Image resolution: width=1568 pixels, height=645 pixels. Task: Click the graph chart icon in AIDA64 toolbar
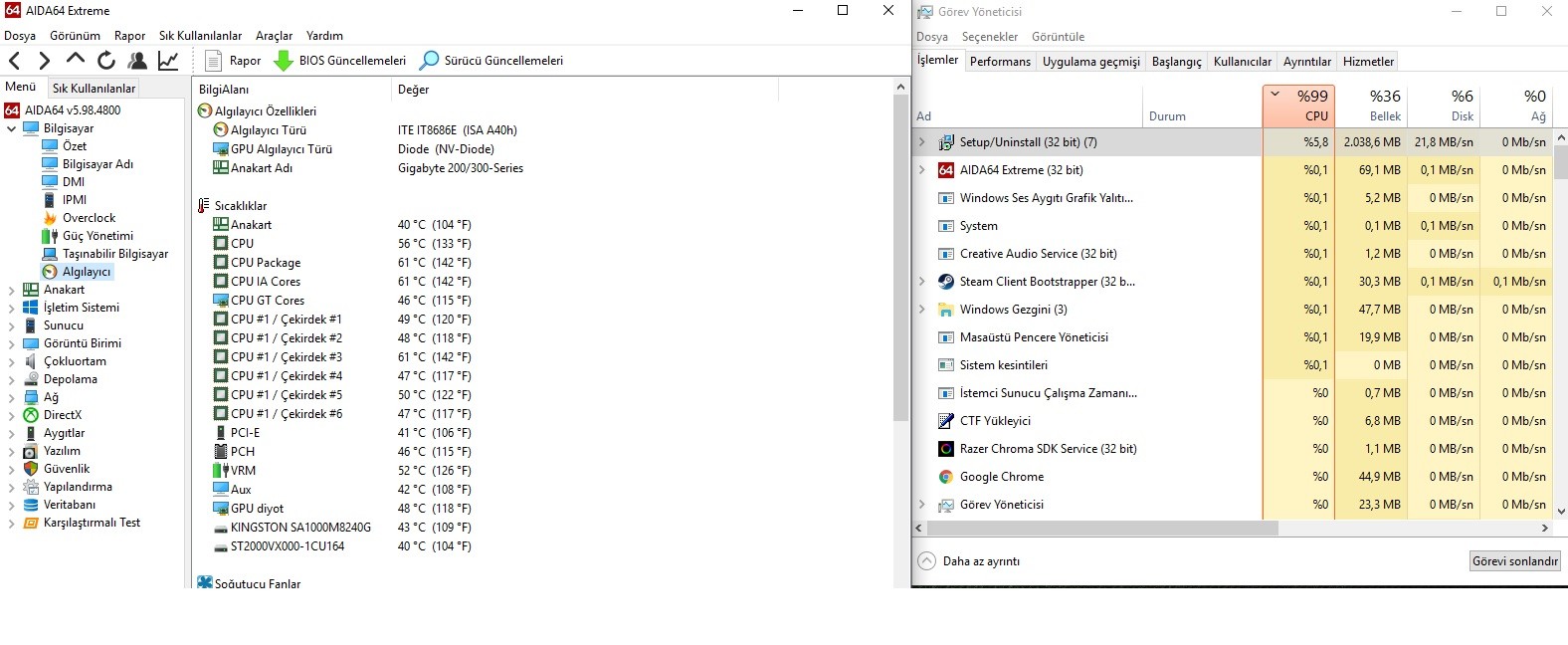(x=168, y=61)
